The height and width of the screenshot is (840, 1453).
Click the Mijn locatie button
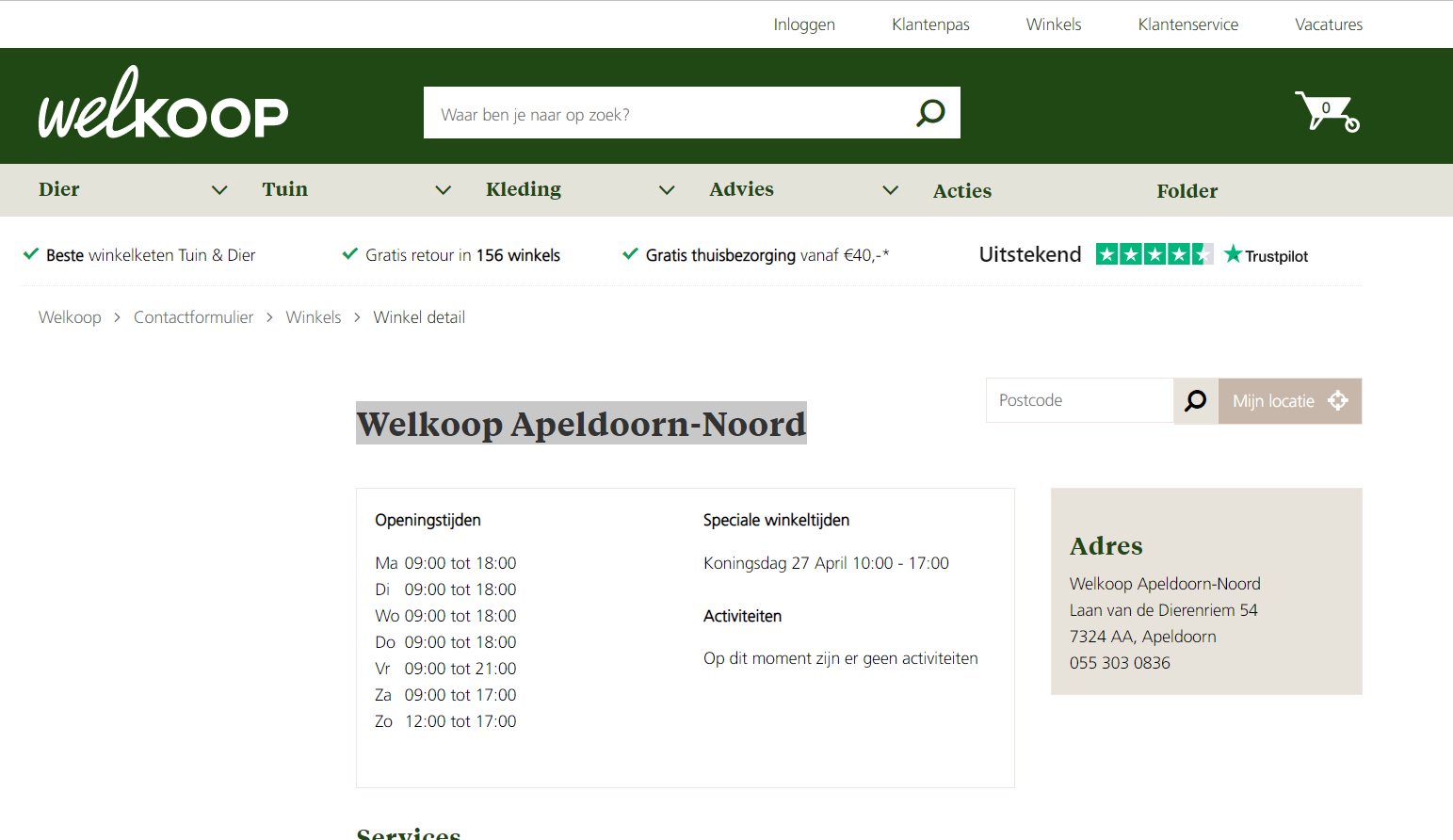pos(1290,401)
